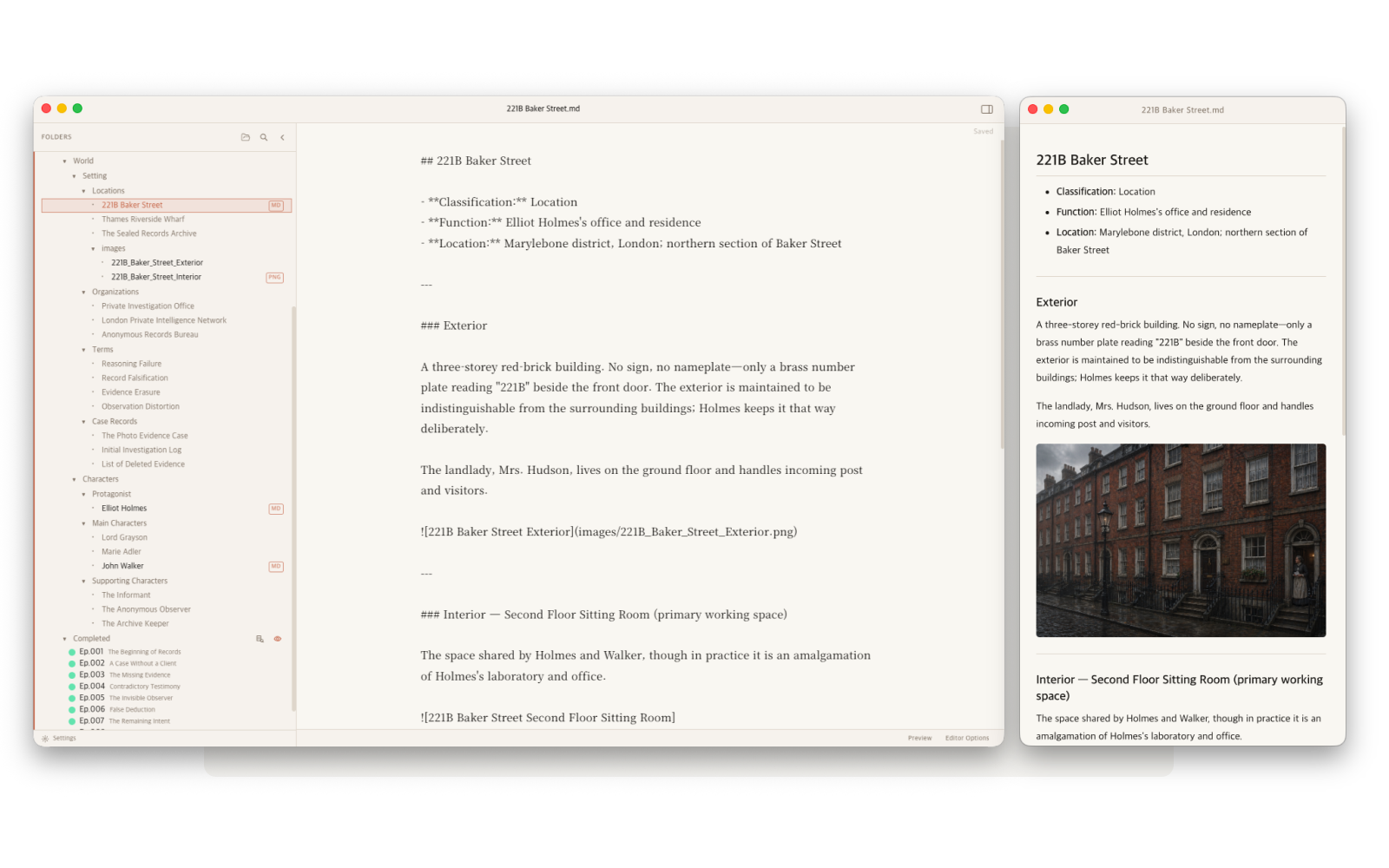Open Settings via the gear icon
The image size is (1389, 868).
(x=45, y=739)
